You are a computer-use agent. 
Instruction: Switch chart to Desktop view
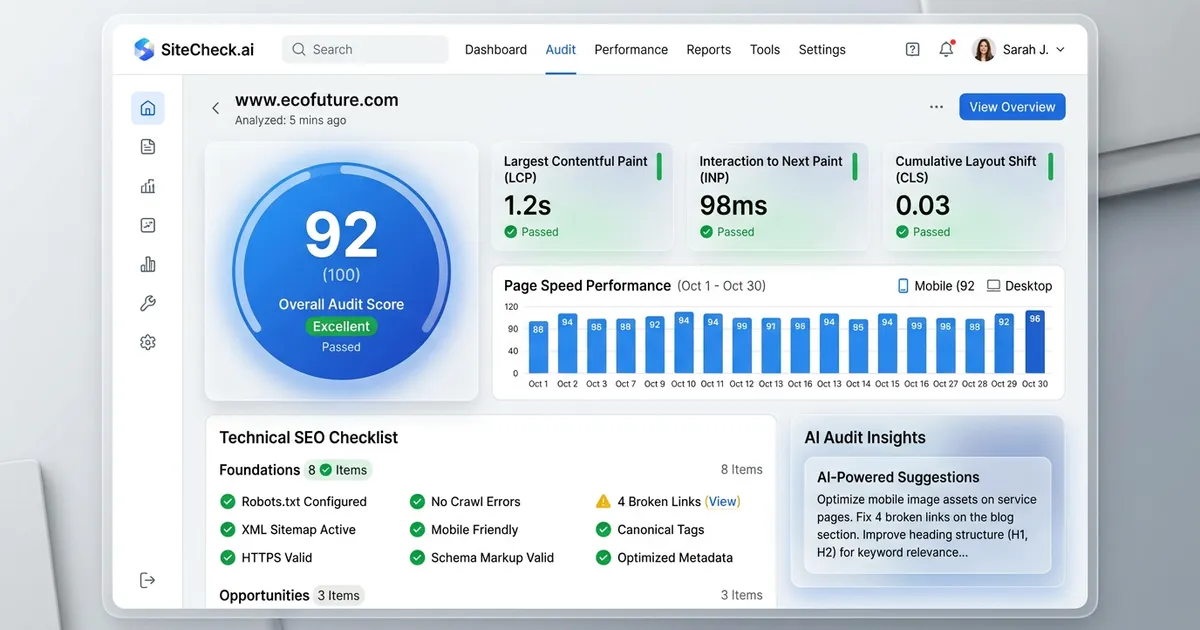pos(1019,286)
